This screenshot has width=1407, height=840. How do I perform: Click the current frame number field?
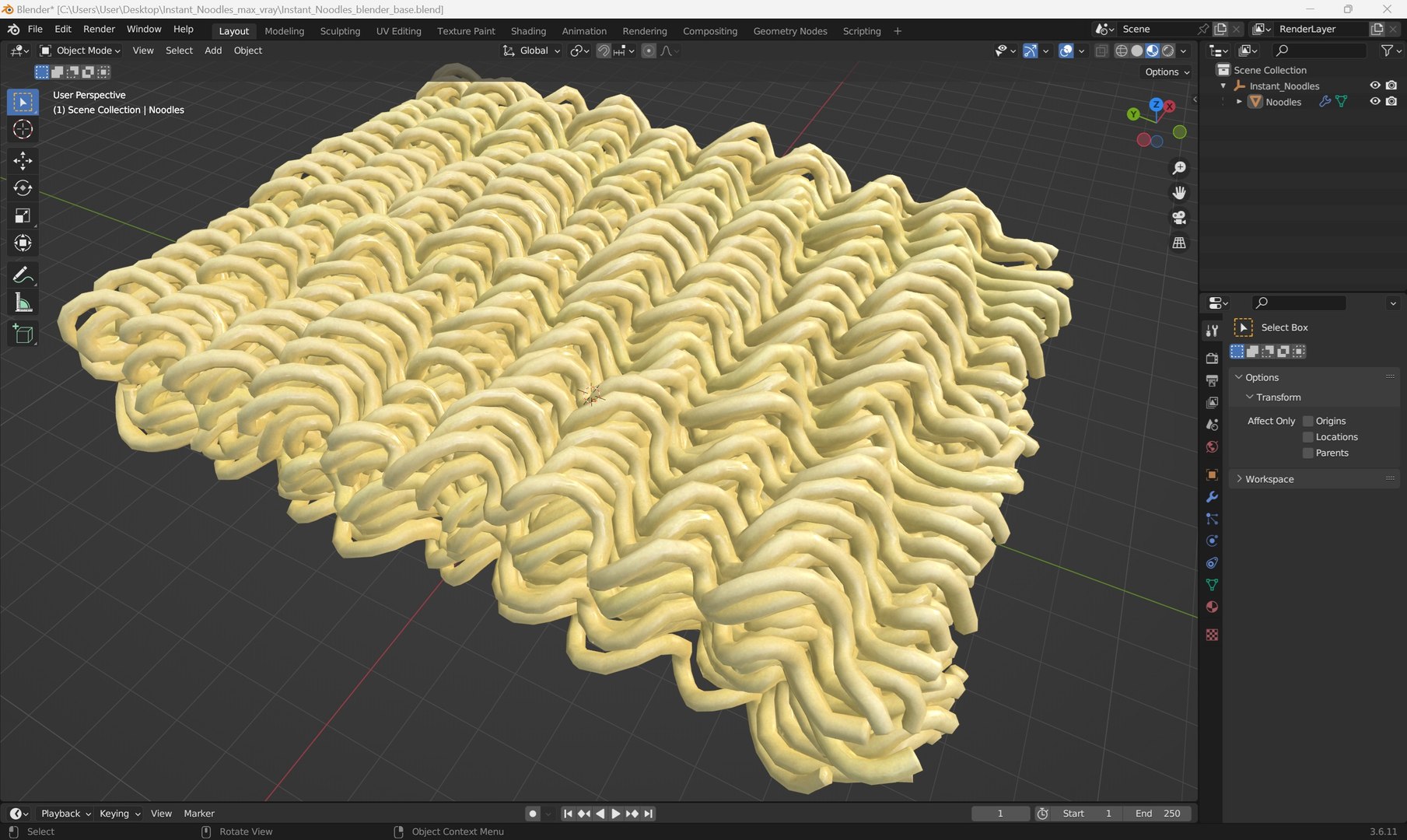coord(1000,814)
